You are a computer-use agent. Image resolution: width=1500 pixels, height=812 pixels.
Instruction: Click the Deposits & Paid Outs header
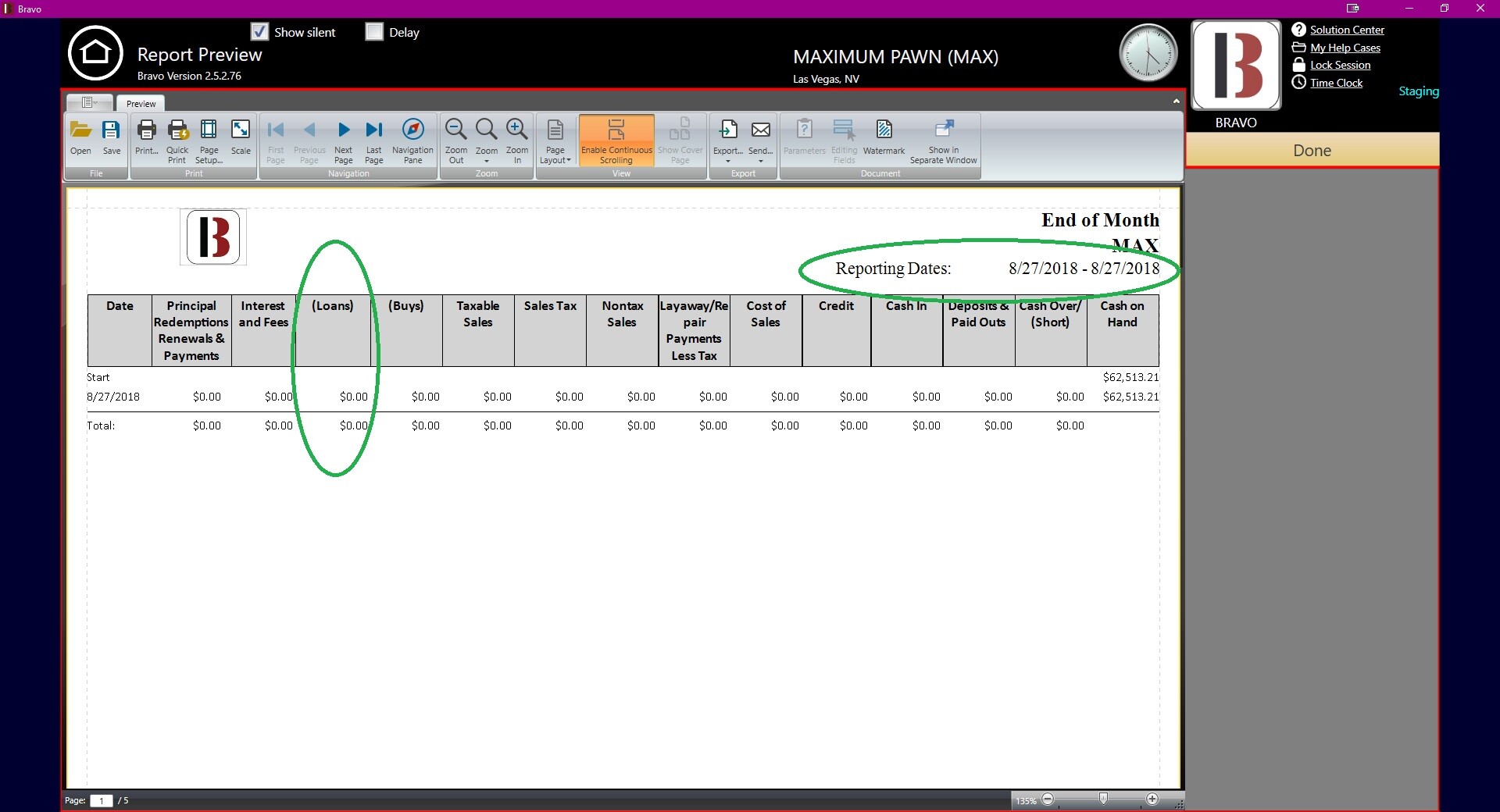(978, 330)
